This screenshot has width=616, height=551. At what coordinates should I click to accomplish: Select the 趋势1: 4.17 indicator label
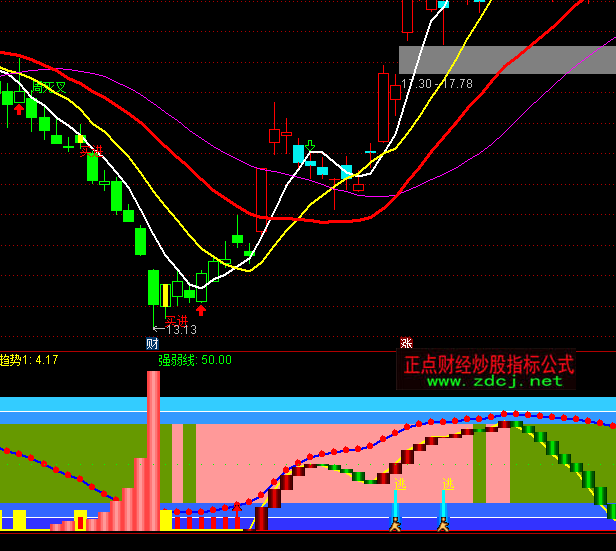point(29,360)
